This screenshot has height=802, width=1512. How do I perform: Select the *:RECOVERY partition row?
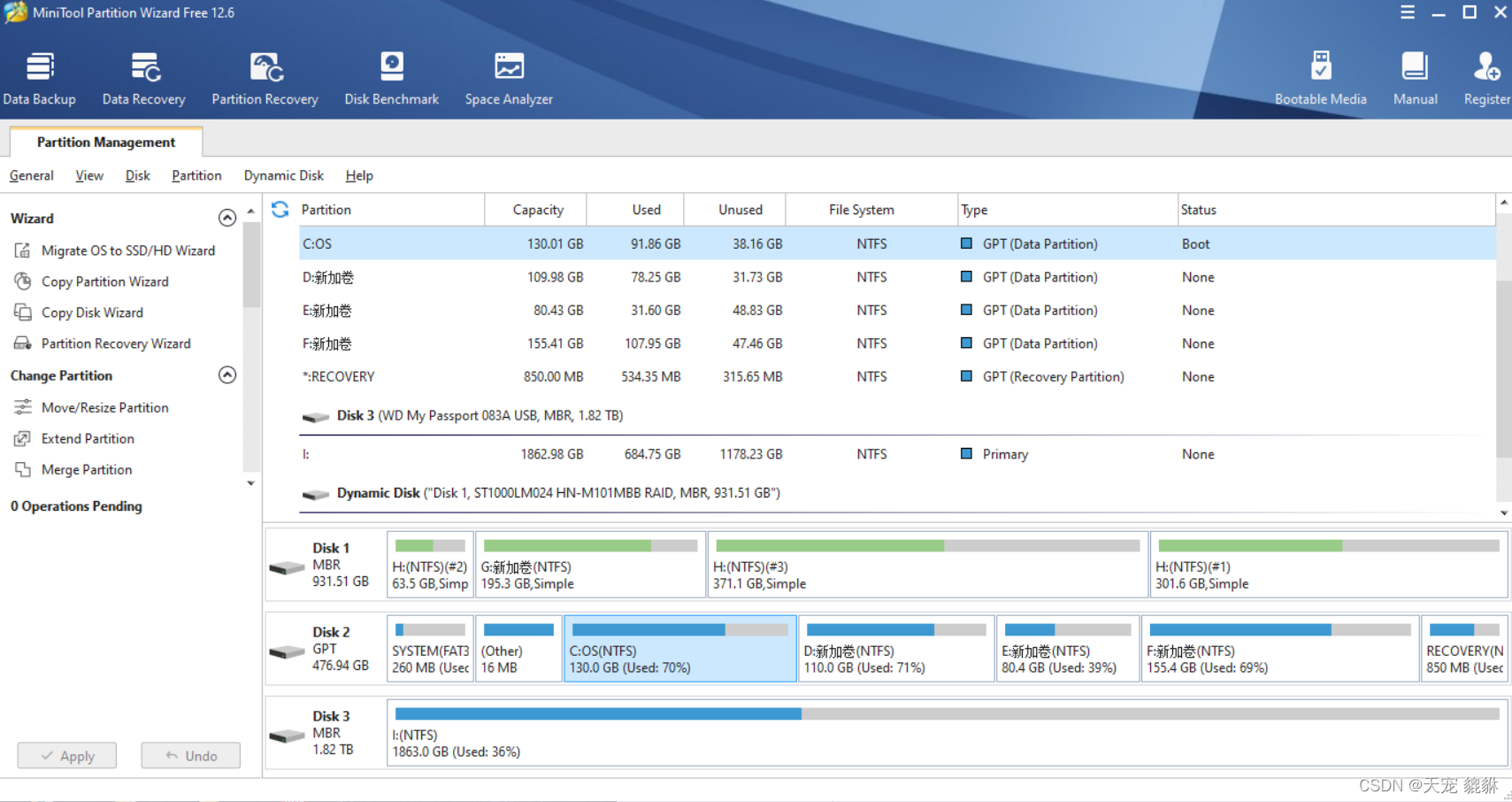(x=897, y=376)
